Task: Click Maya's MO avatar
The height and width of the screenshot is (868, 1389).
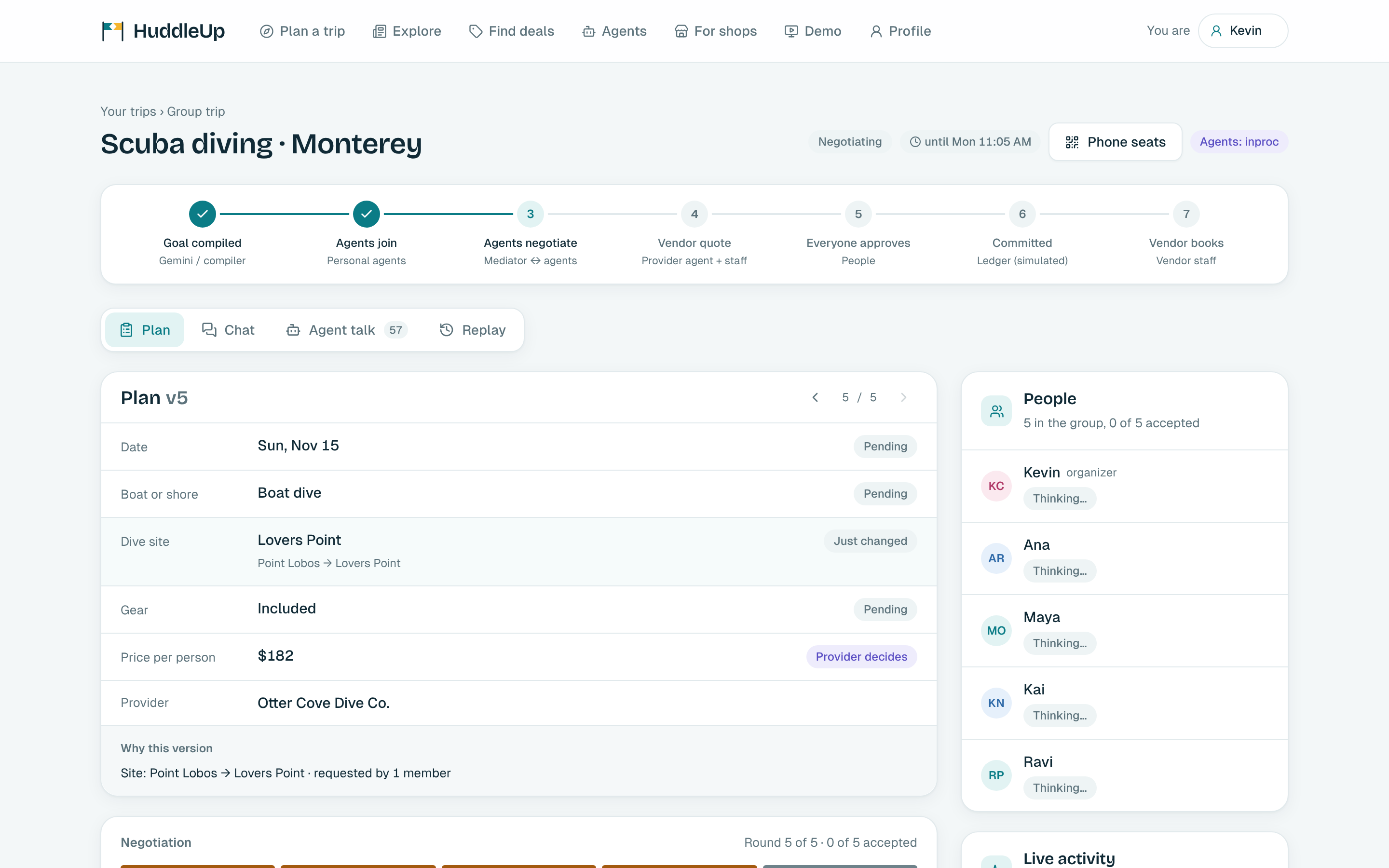Action: (x=996, y=631)
